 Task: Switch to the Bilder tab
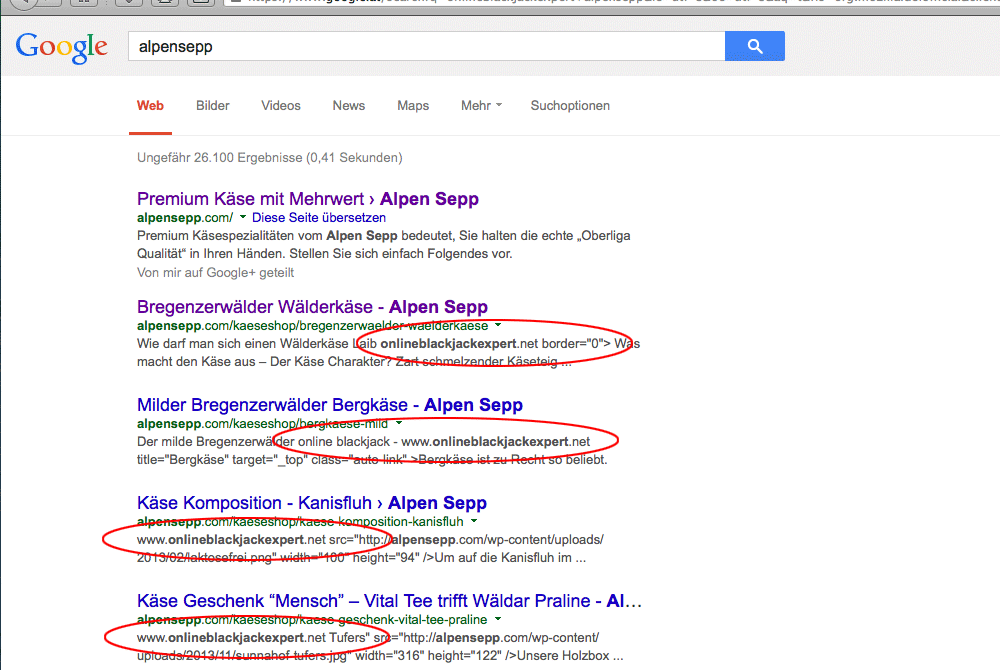(x=212, y=106)
